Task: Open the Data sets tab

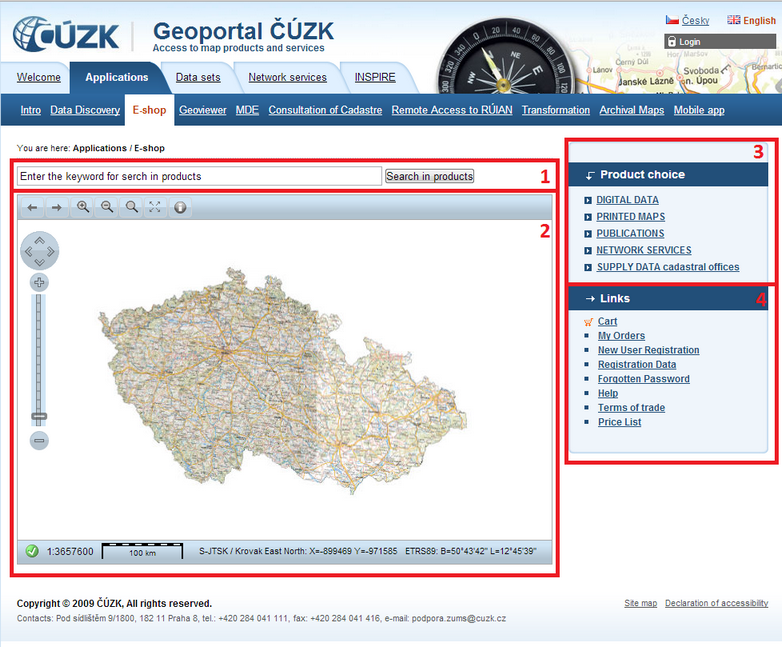Action: [x=198, y=77]
